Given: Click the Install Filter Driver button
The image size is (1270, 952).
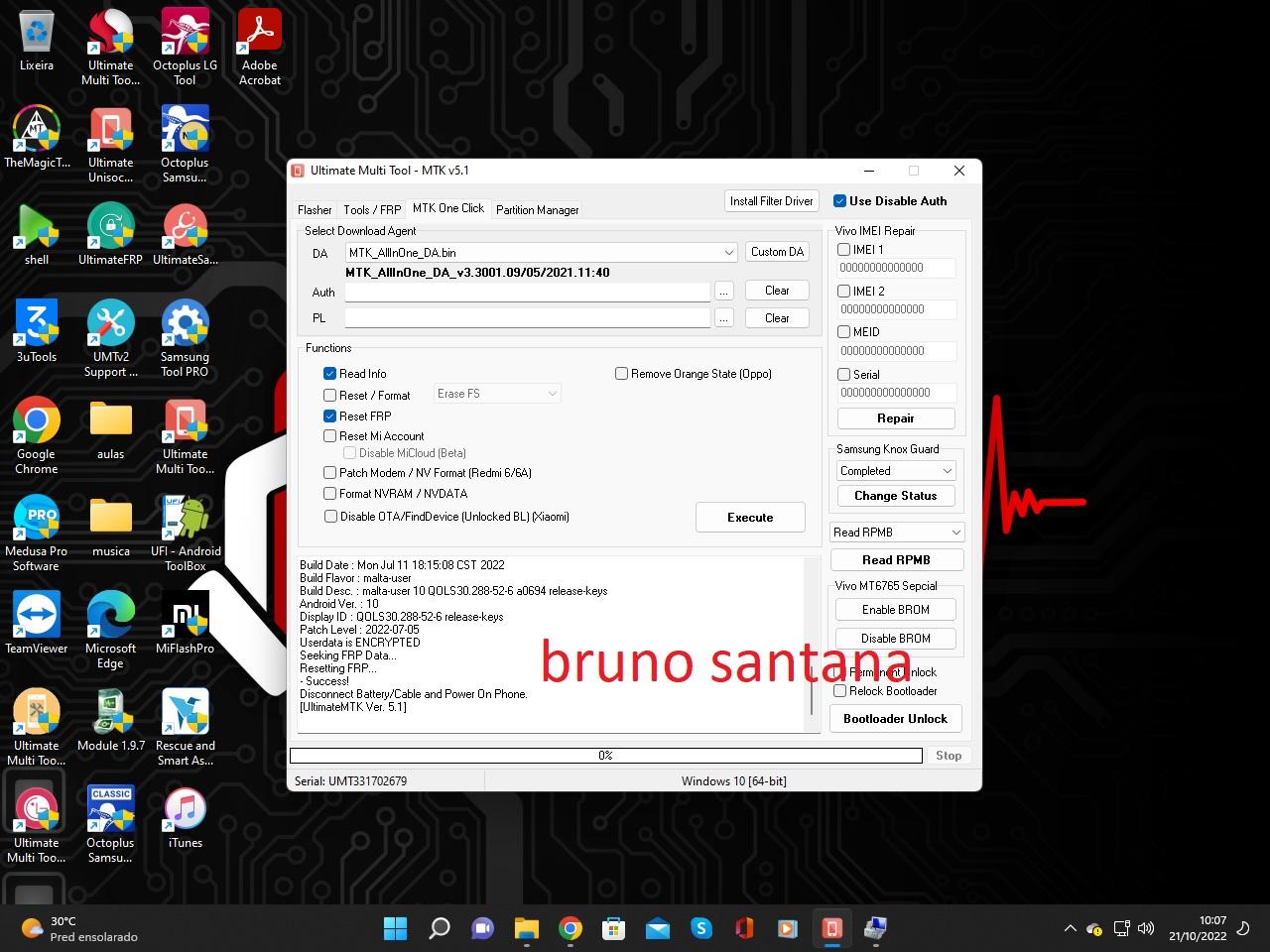Looking at the screenshot, I should (771, 201).
